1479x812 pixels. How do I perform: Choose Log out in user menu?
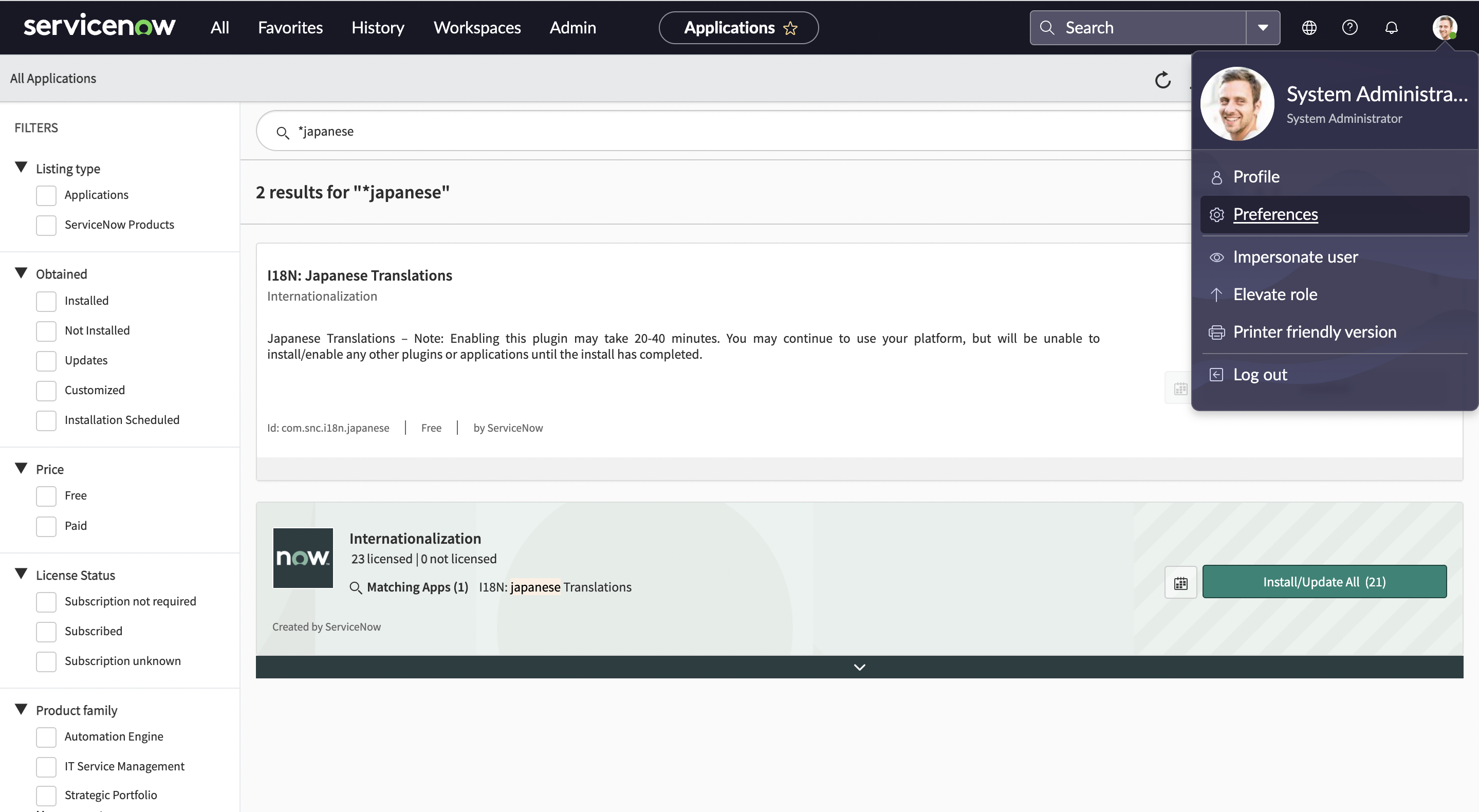tap(1260, 375)
